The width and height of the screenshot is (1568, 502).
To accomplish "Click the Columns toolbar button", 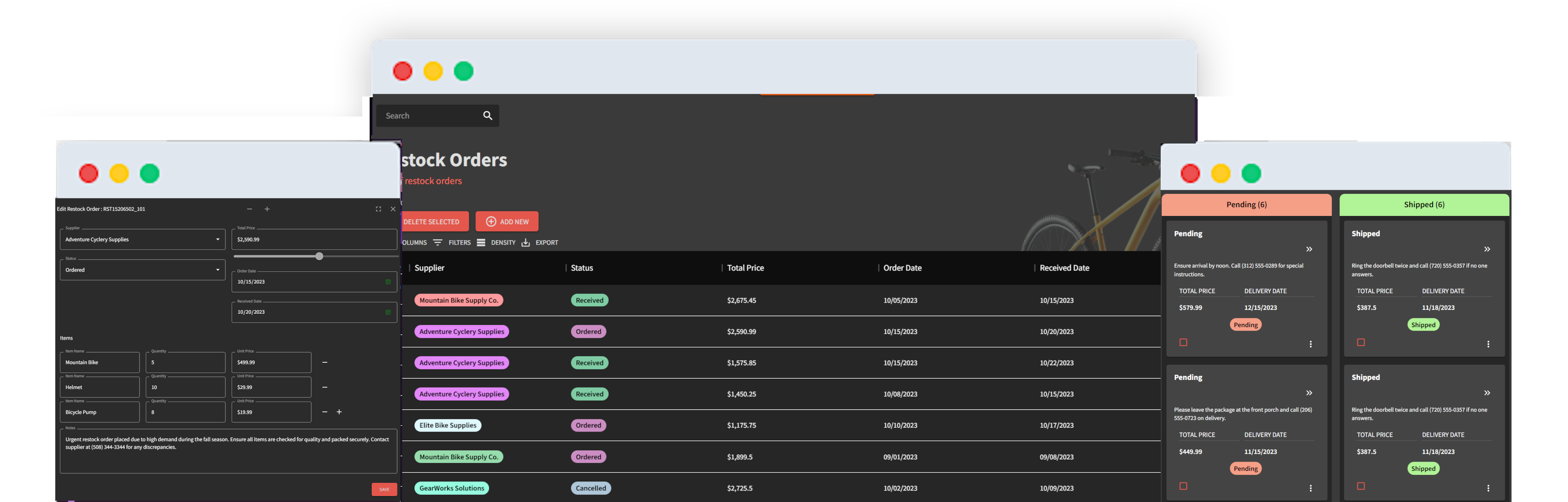I will [414, 242].
